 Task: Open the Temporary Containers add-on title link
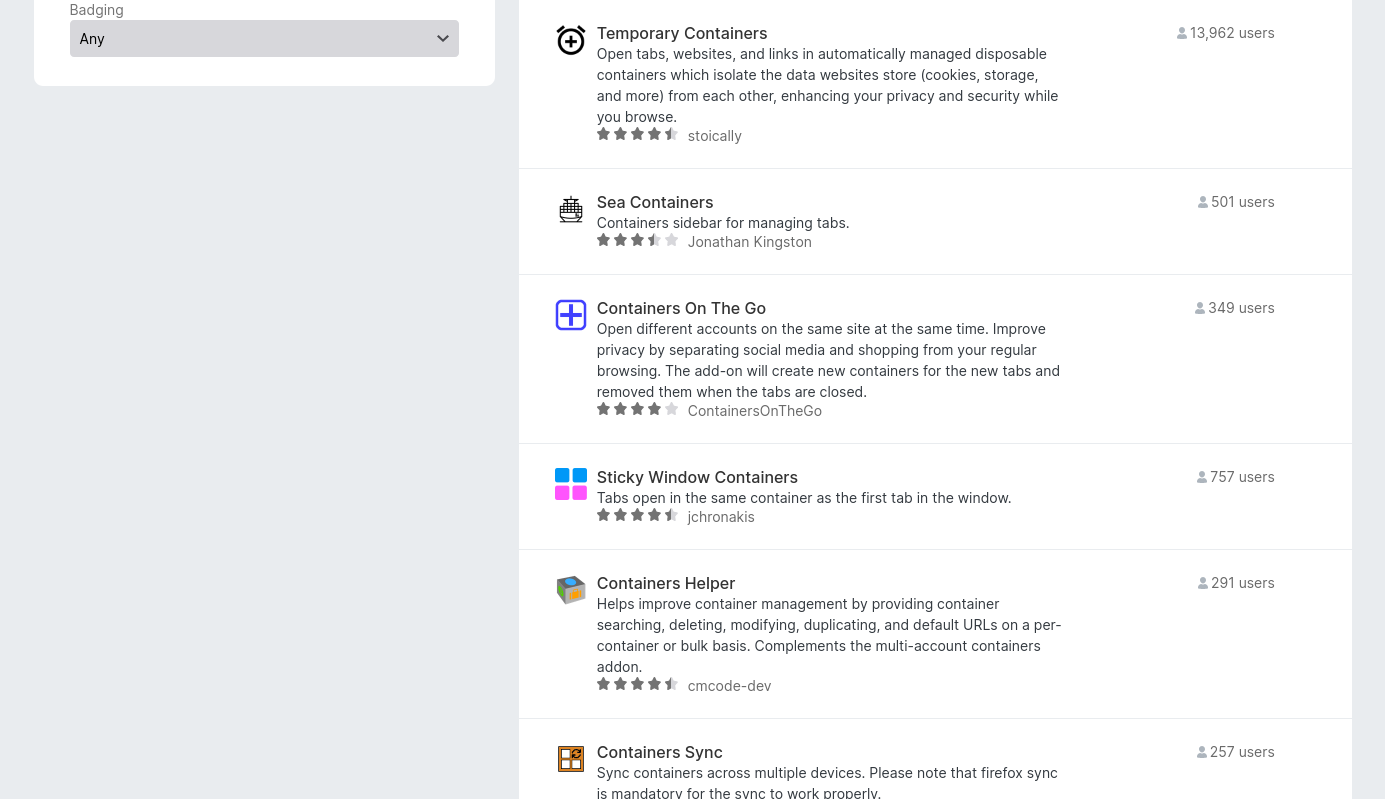(681, 33)
